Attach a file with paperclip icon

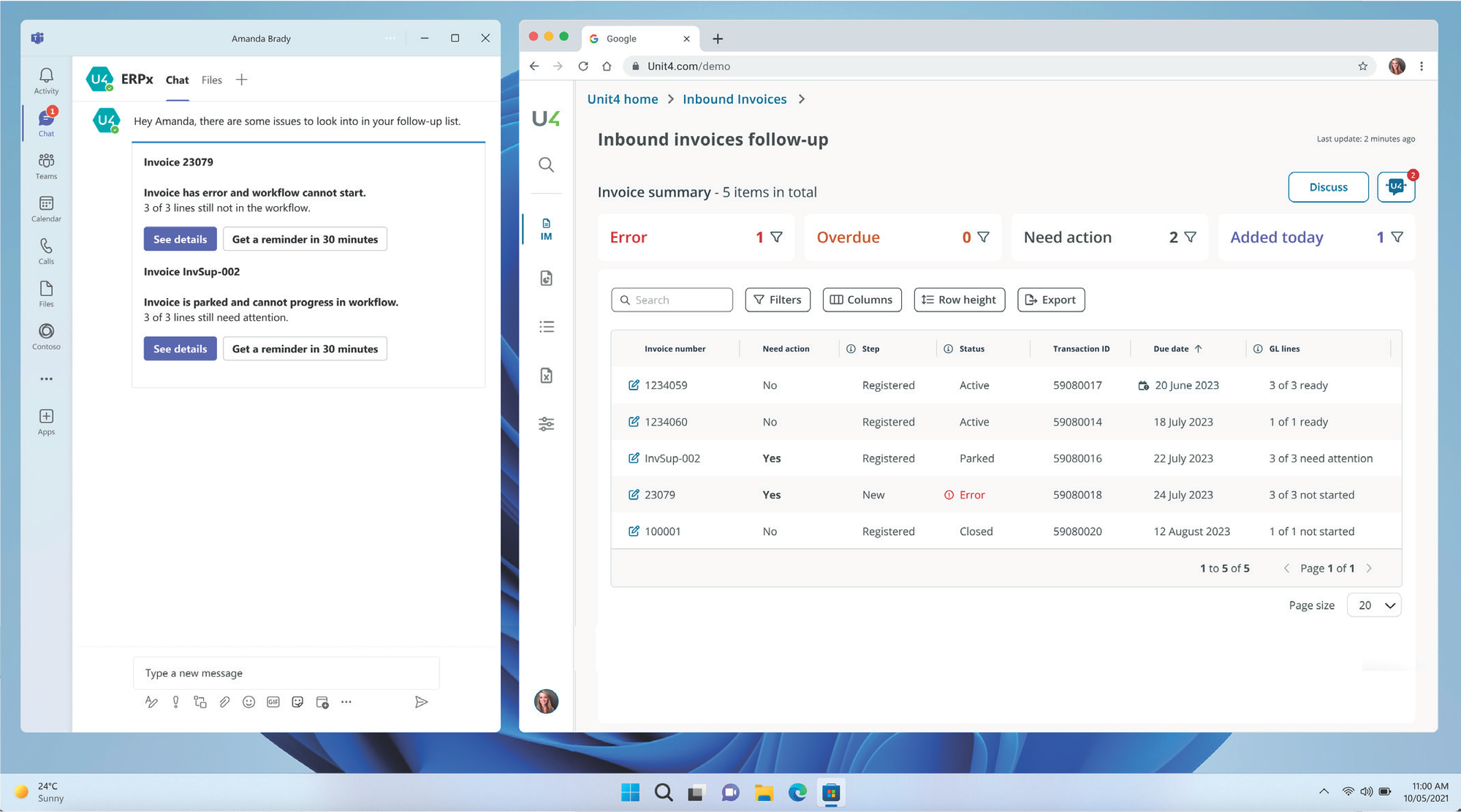(x=224, y=702)
